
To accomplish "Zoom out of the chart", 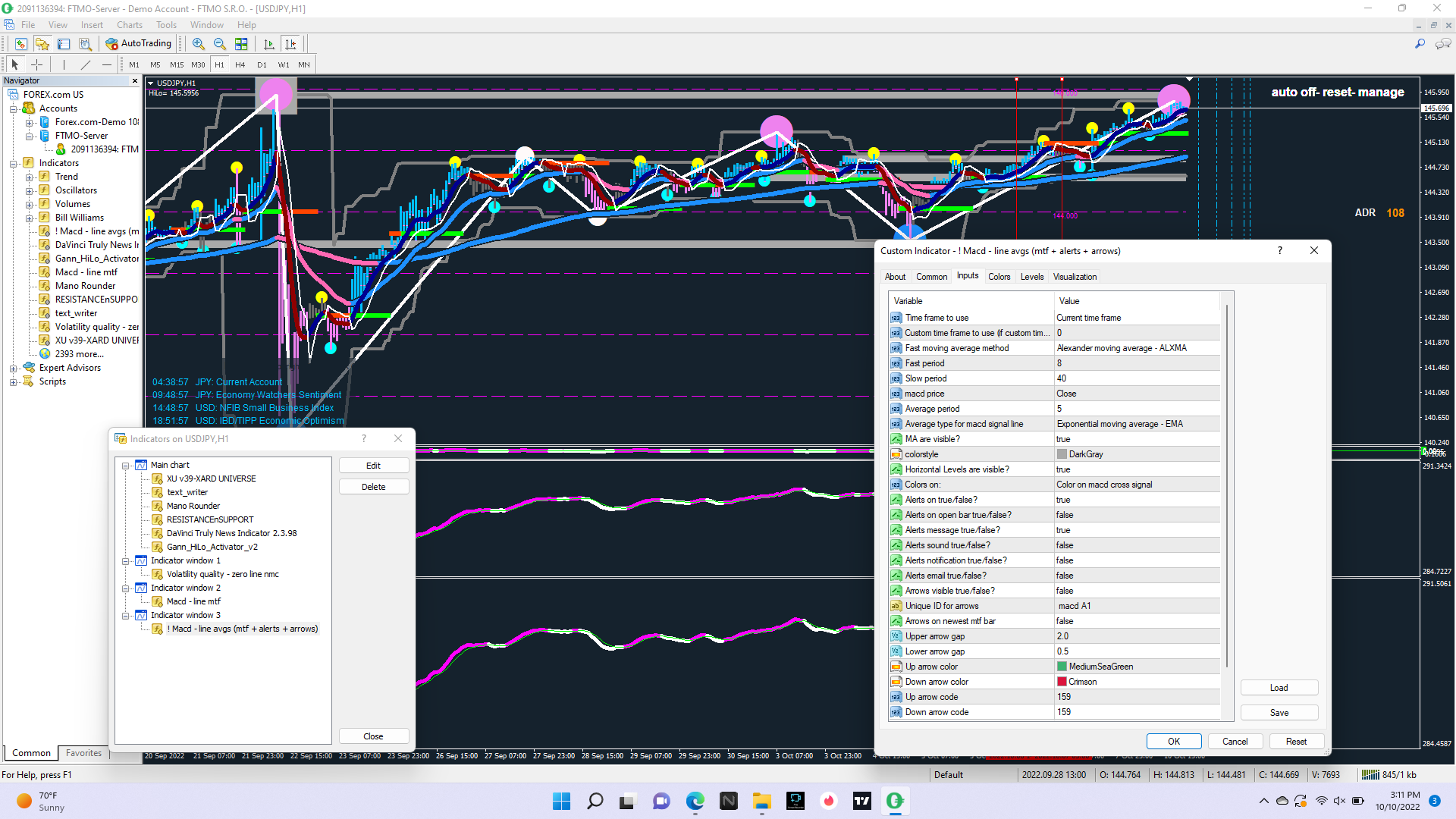I will tap(219, 44).
